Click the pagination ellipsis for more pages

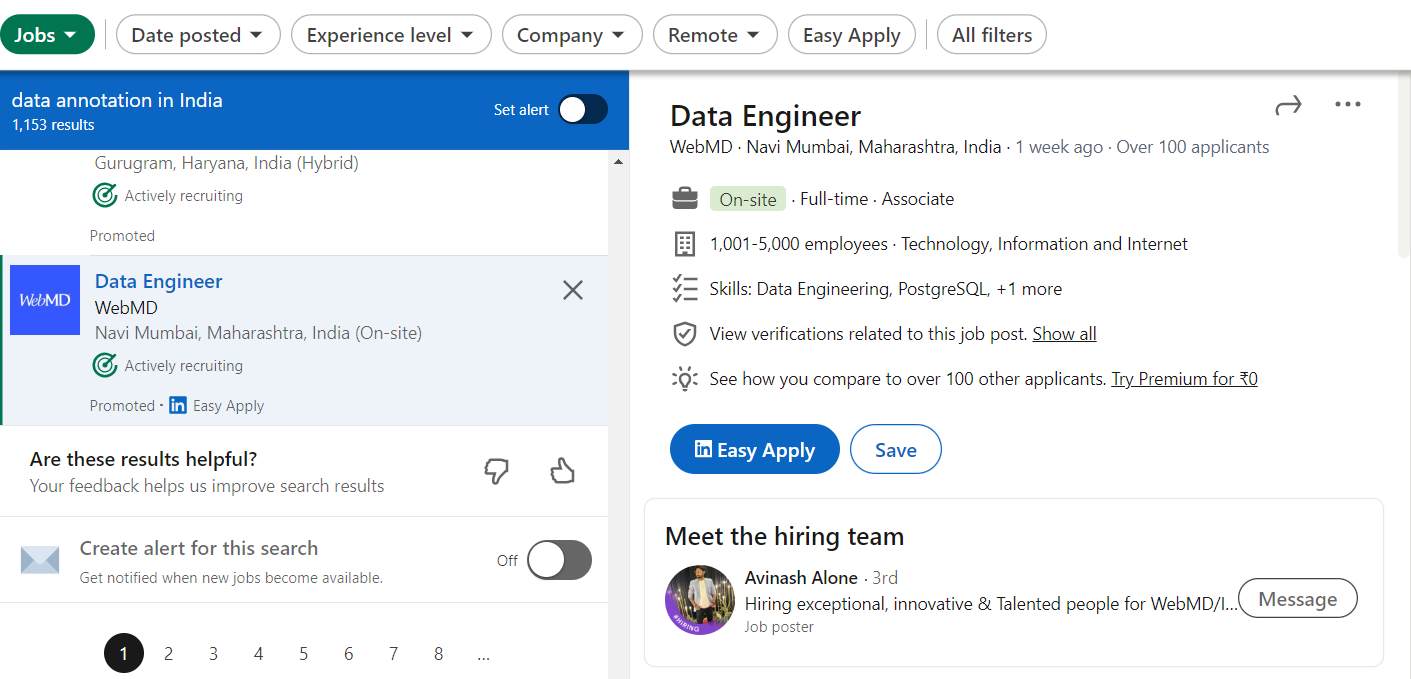click(x=484, y=656)
